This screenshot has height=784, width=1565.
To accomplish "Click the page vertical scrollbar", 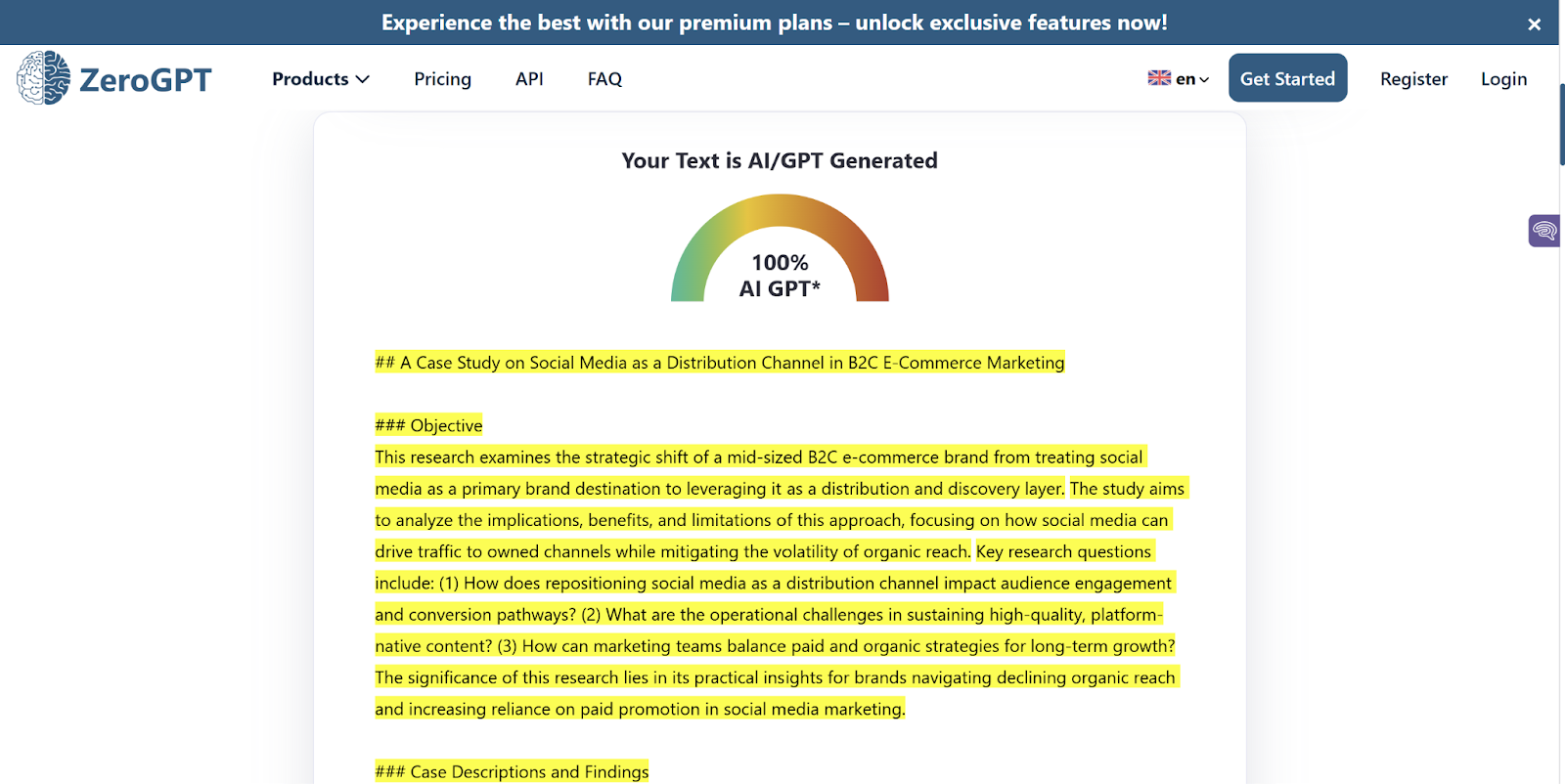I will pos(1561,125).
